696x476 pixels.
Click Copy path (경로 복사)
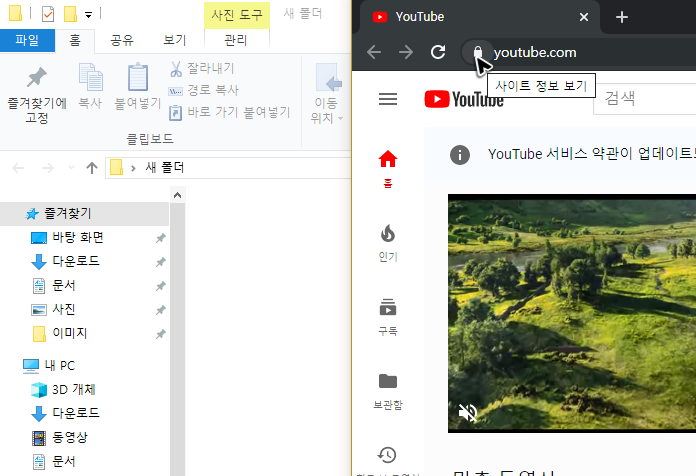[x=204, y=90]
